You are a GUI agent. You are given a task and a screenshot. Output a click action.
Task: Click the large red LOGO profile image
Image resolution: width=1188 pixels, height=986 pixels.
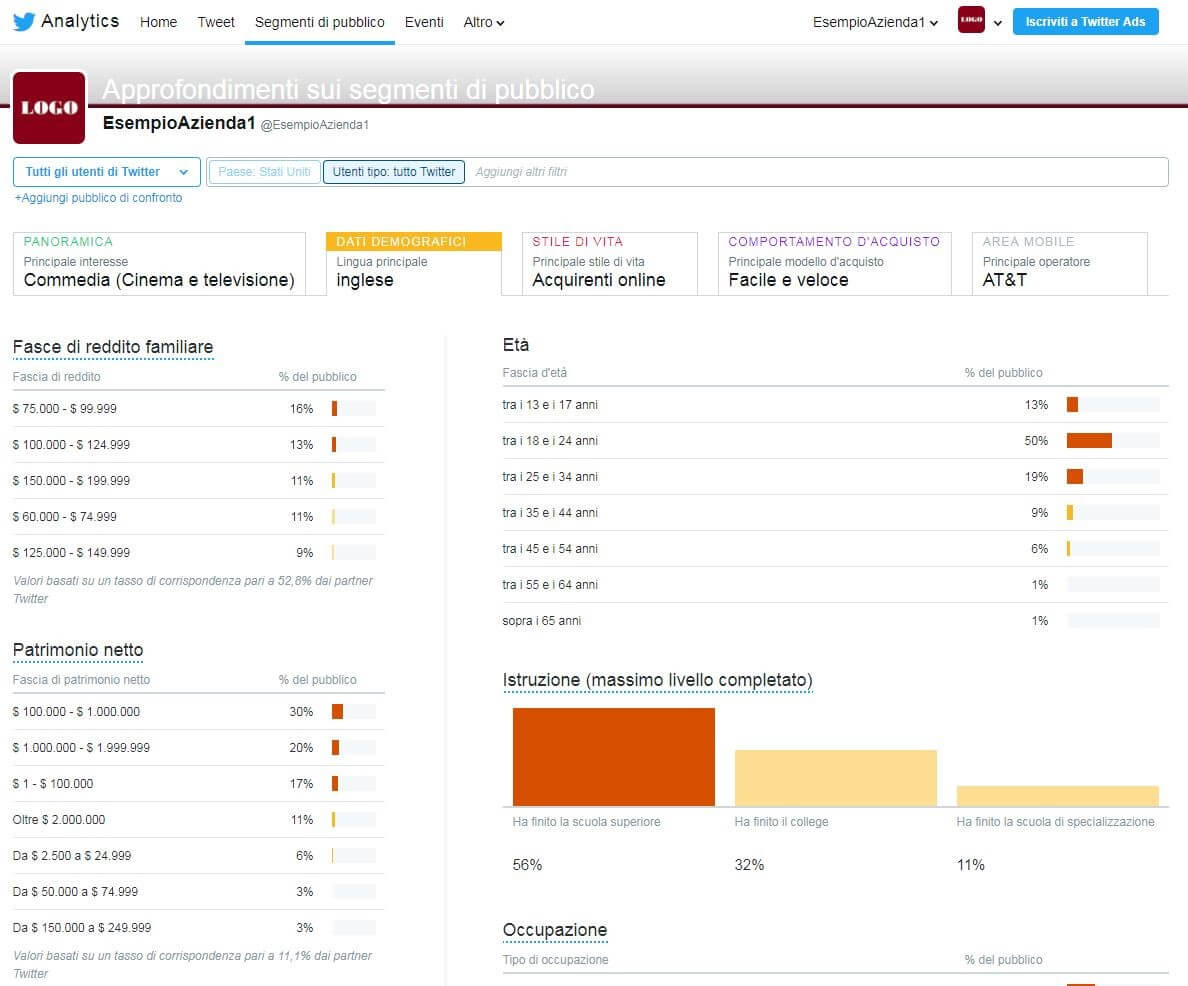click(x=49, y=108)
